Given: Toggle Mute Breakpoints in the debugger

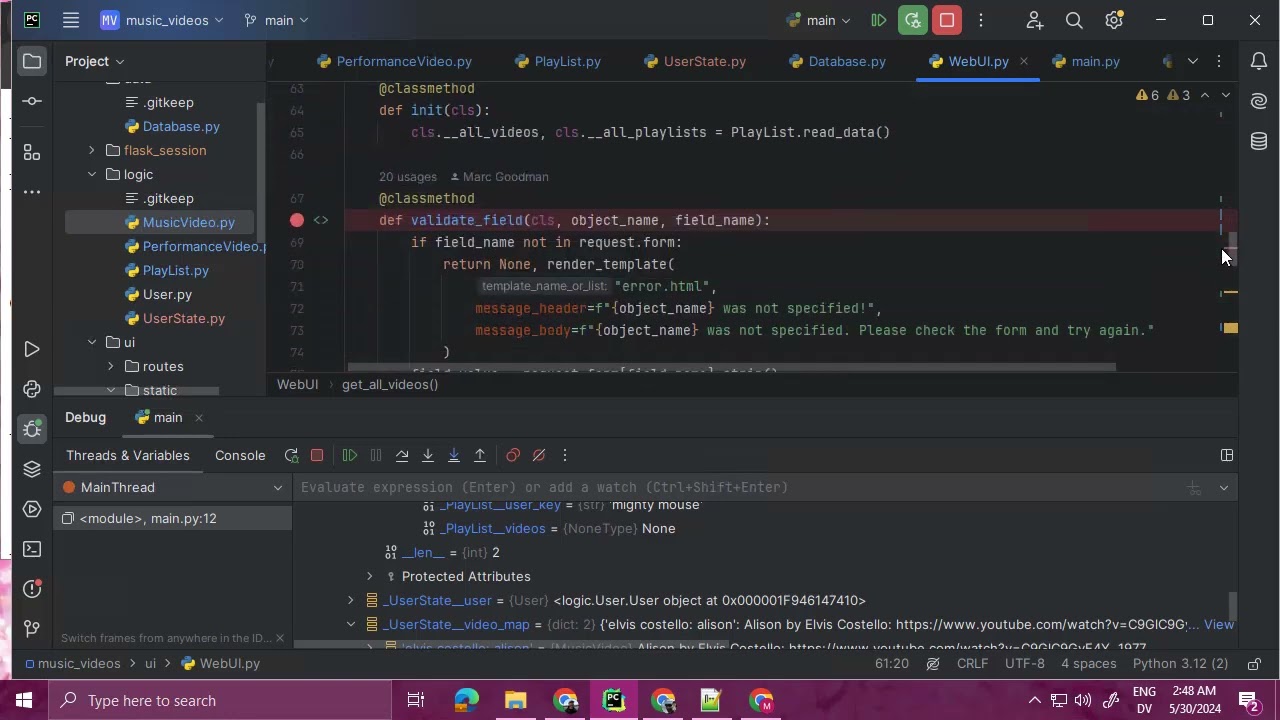Looking at the screenshot, I should pyautogui.click(x=539, y=455).
